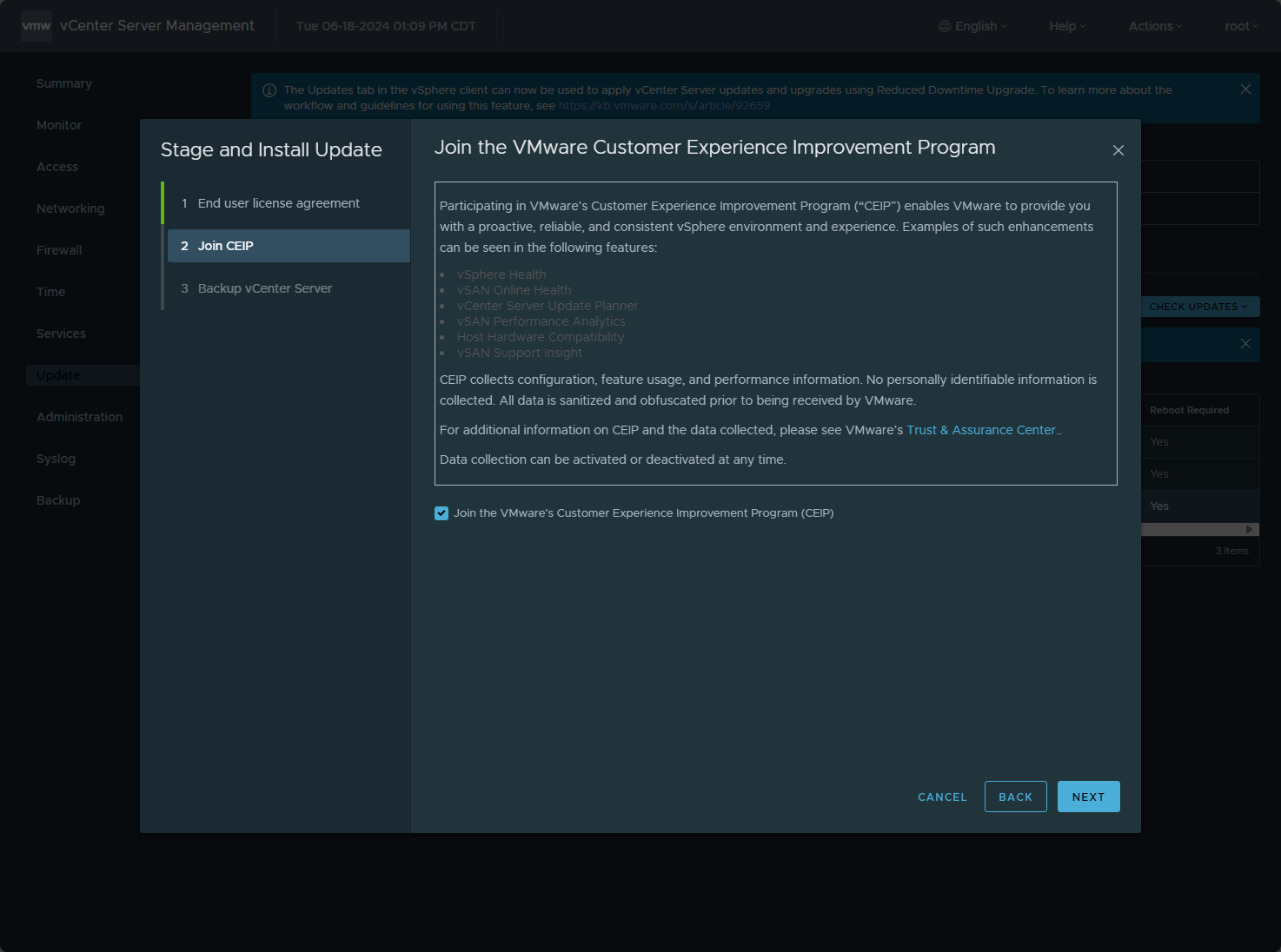Click the info icon in the banner

[269, 90]
